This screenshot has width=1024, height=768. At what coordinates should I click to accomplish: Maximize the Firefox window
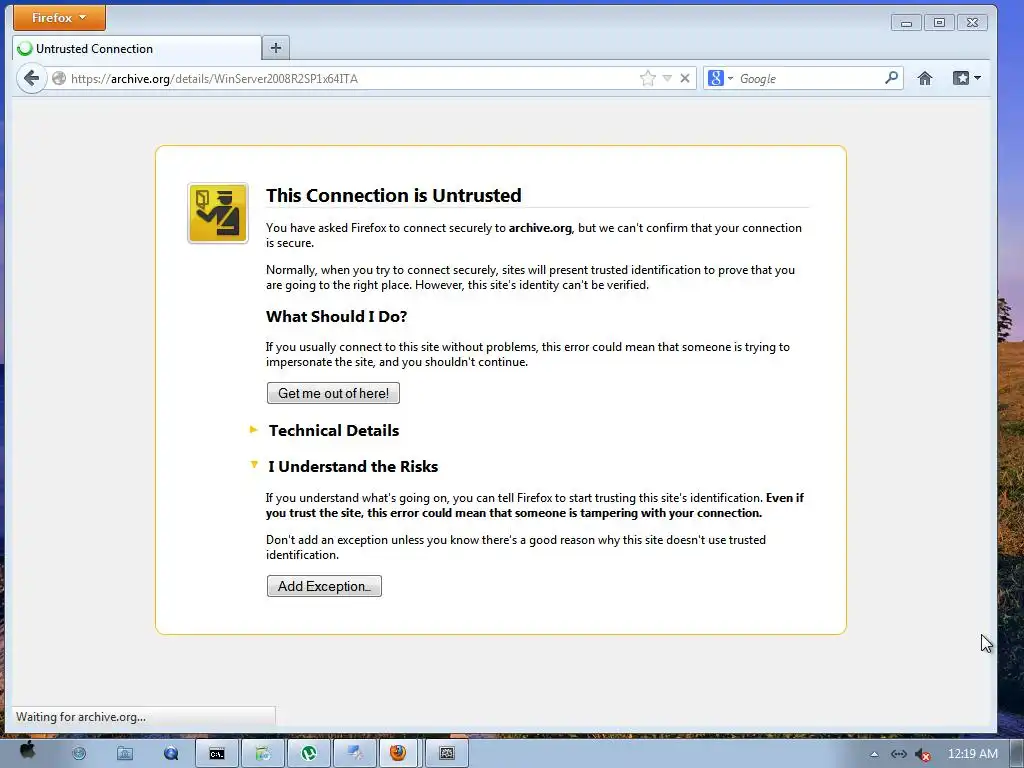pyautogui.click(x=939, y=23)
